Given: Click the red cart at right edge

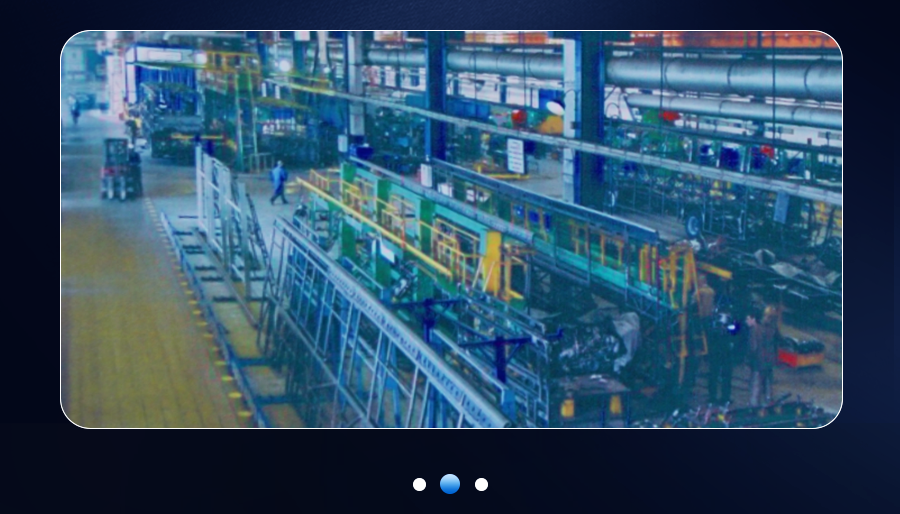Looking at the screenshot, I should (801, 351).
